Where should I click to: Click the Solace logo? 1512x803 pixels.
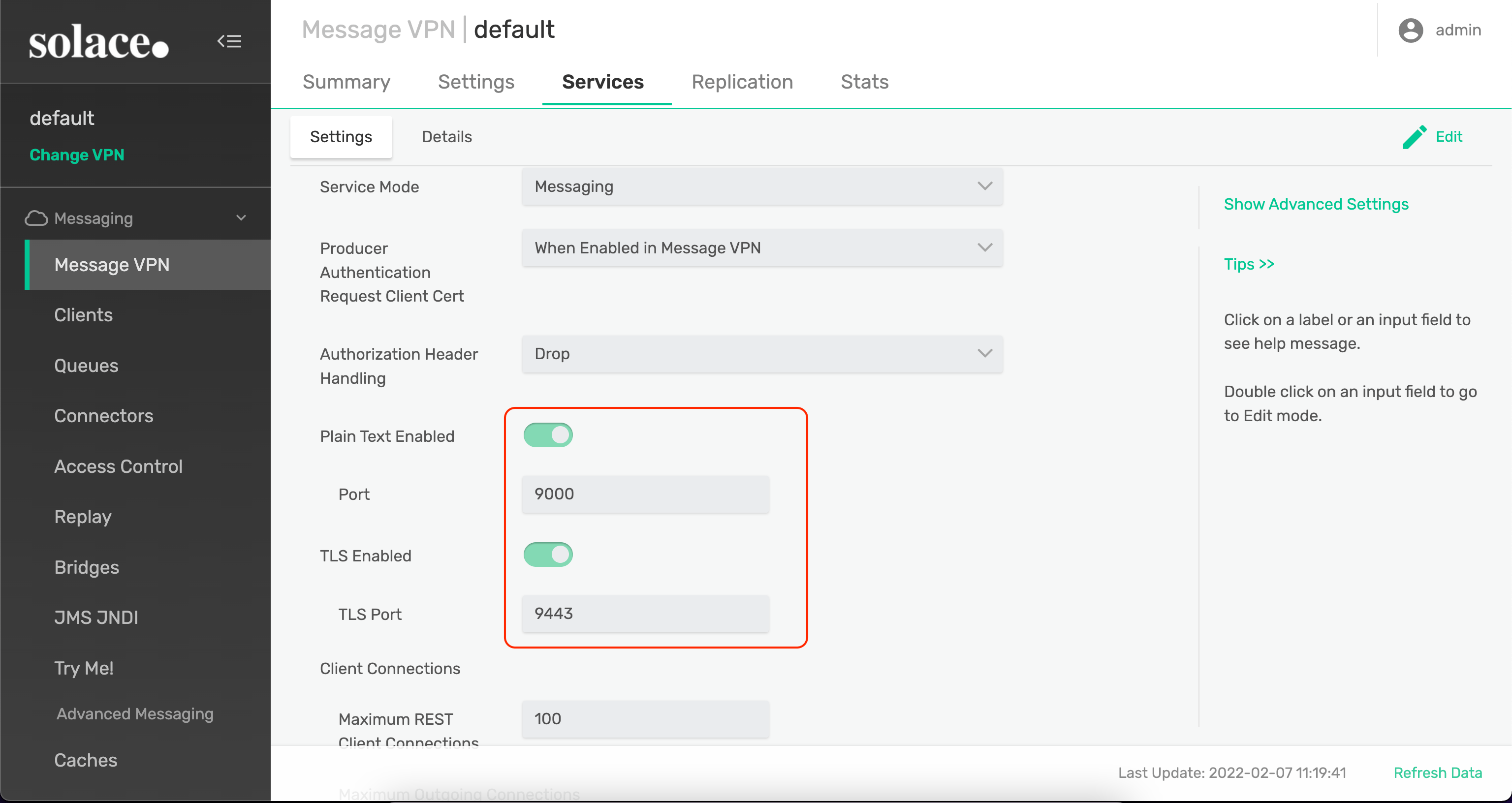(x=98, y=42)
